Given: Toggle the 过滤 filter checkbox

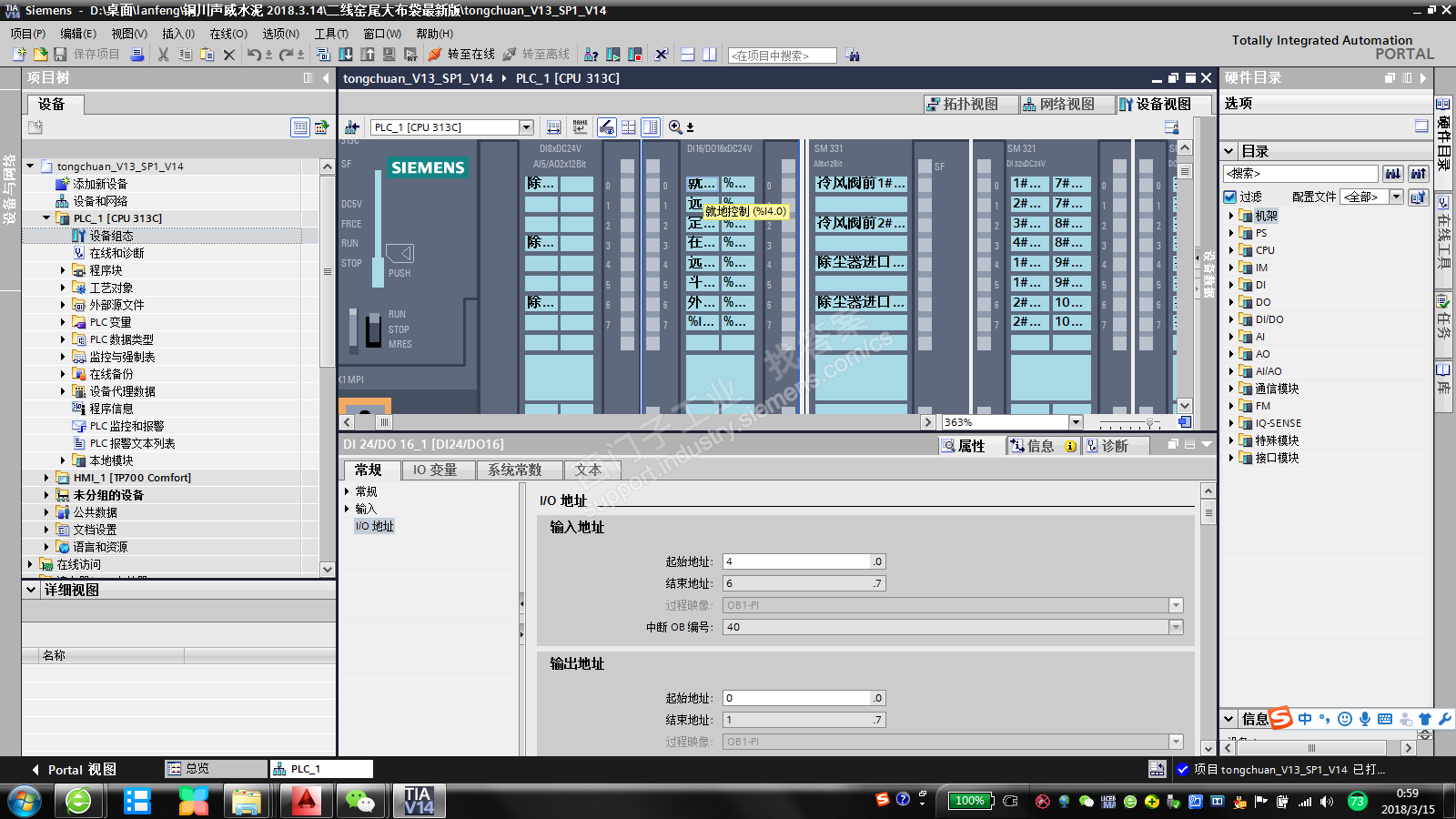Looking at the screenshot, I should [1230, 197].
